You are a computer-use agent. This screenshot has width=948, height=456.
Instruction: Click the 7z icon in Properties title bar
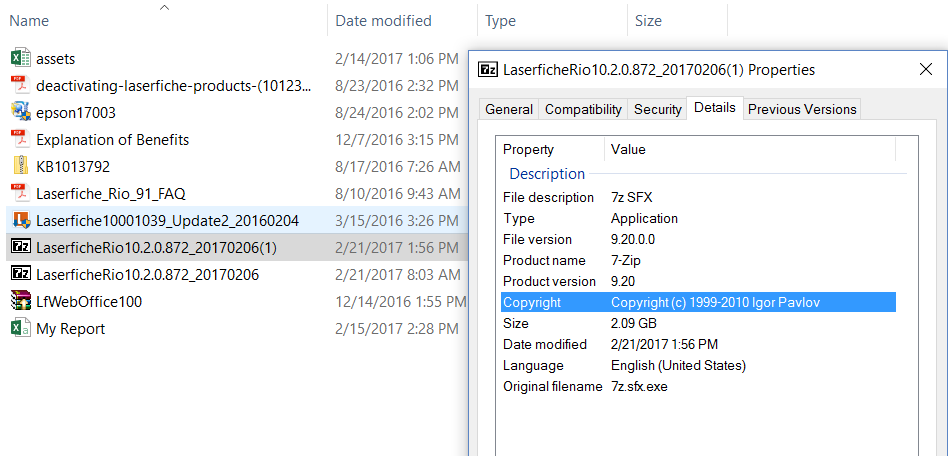(x=489, y=70)
